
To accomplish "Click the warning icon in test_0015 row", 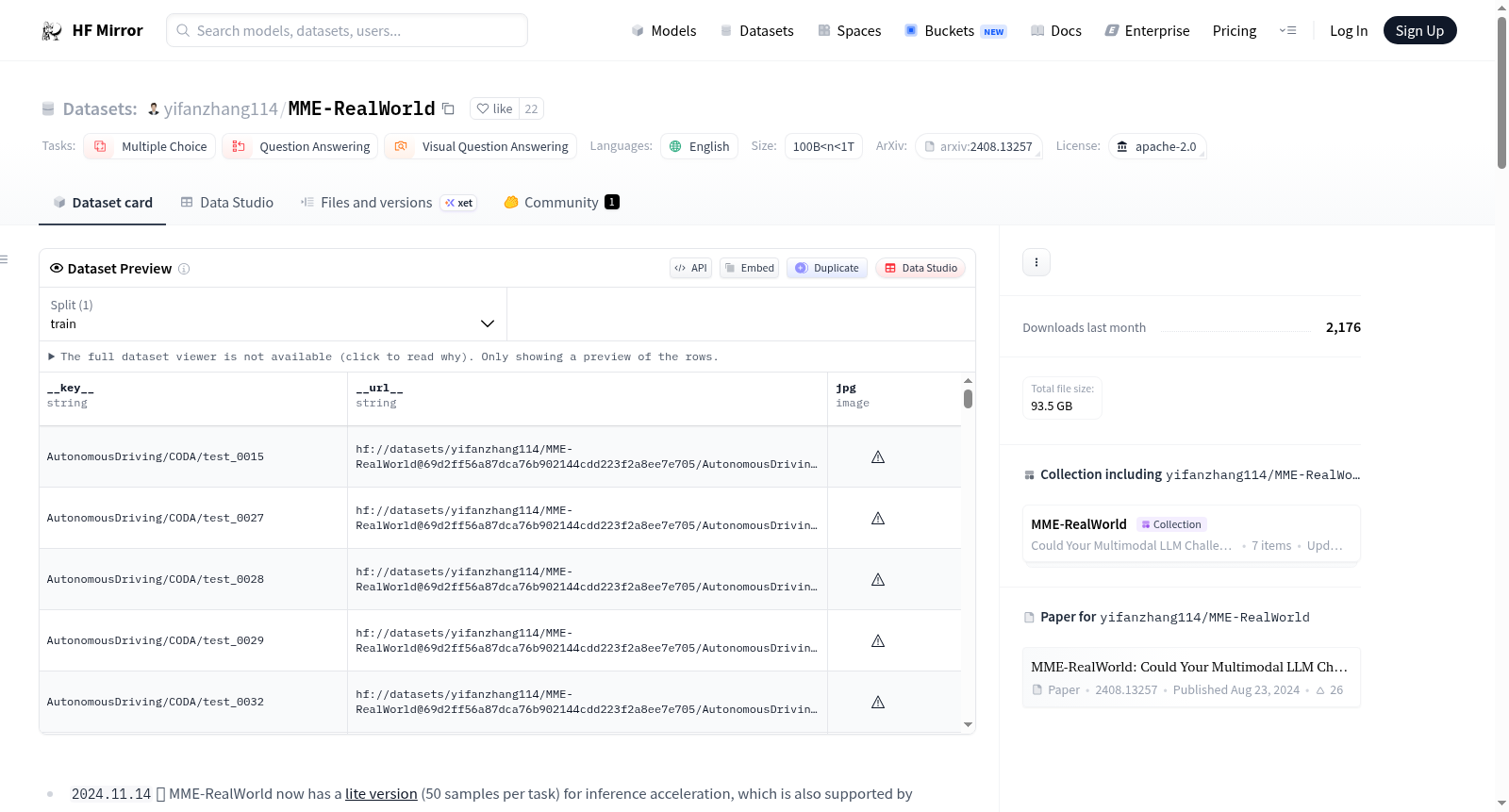I will point(878,457).
